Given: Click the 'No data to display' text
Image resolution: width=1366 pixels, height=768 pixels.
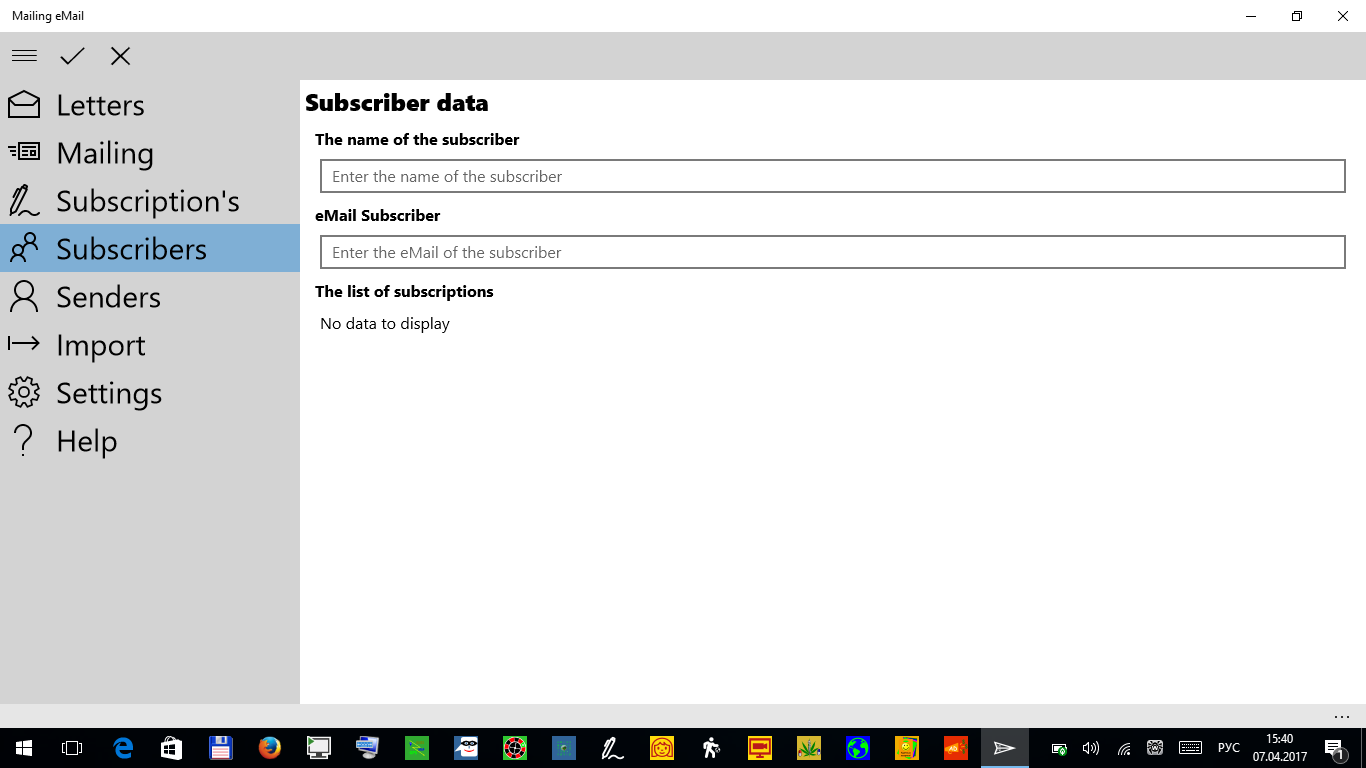Looking at the screenshot, I should tap(385, 324).
